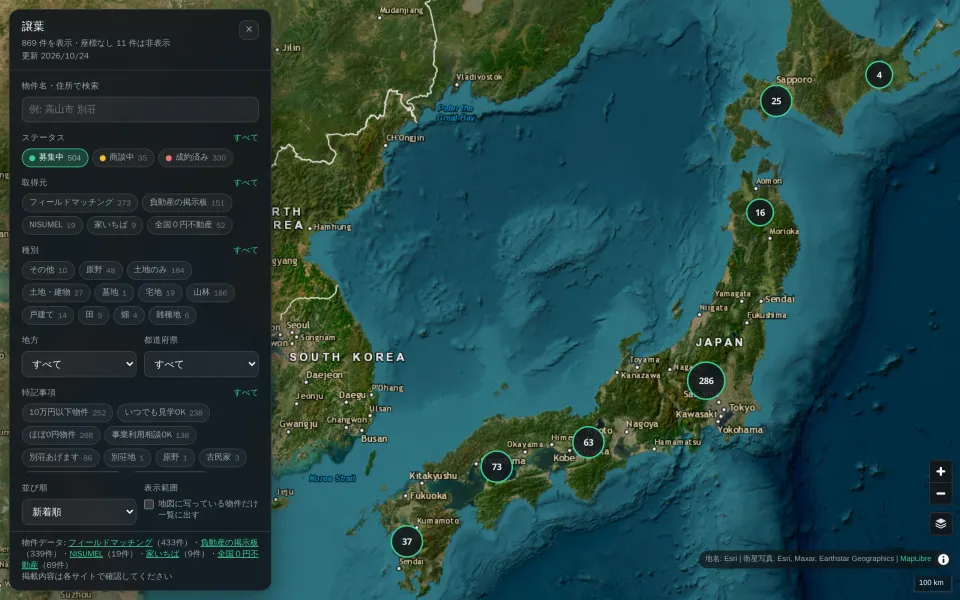
Task: Filter source by NISUMEL 19 chip
Action: [52, 225]
